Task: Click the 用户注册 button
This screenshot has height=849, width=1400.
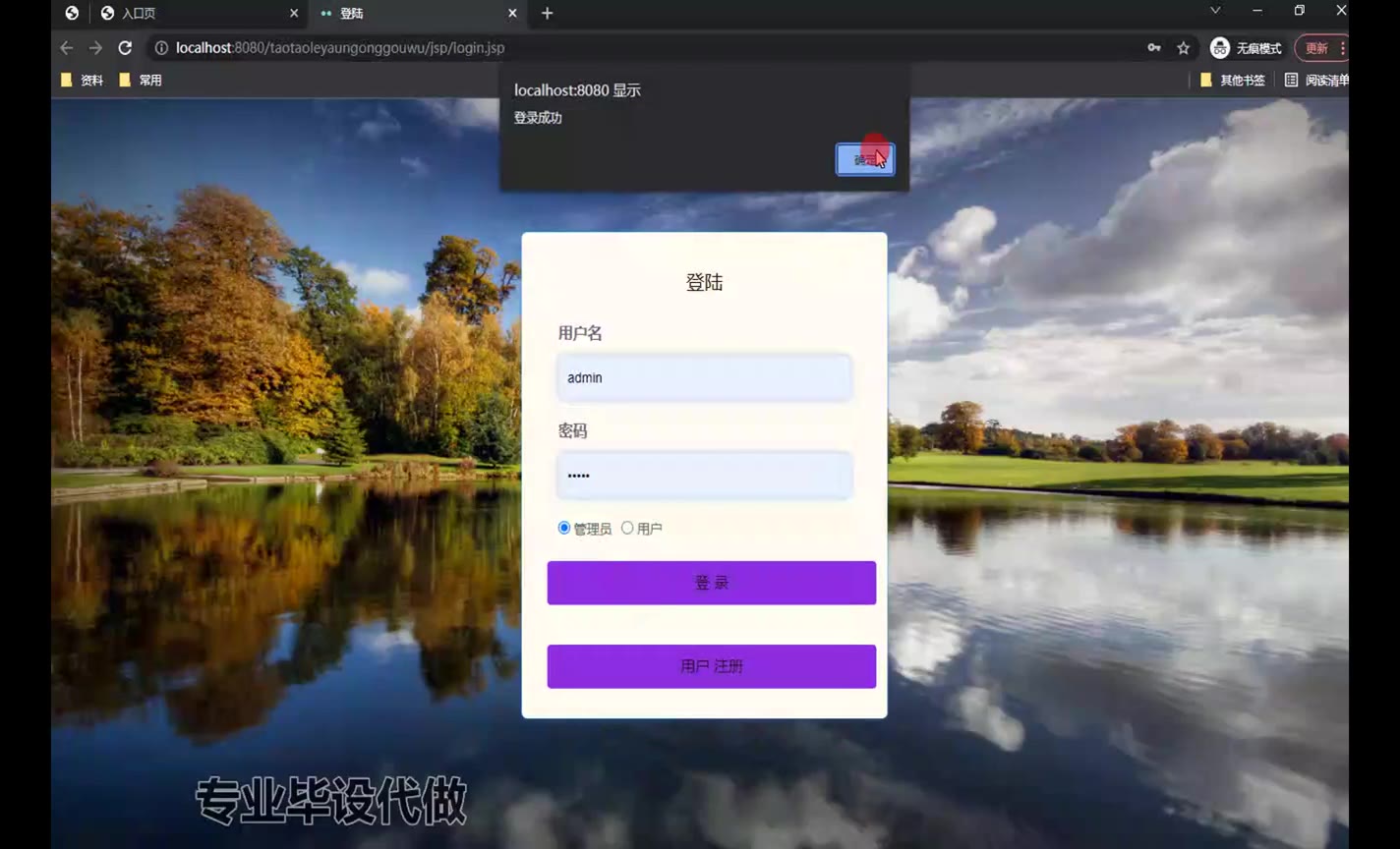Action: coord(711,666)
